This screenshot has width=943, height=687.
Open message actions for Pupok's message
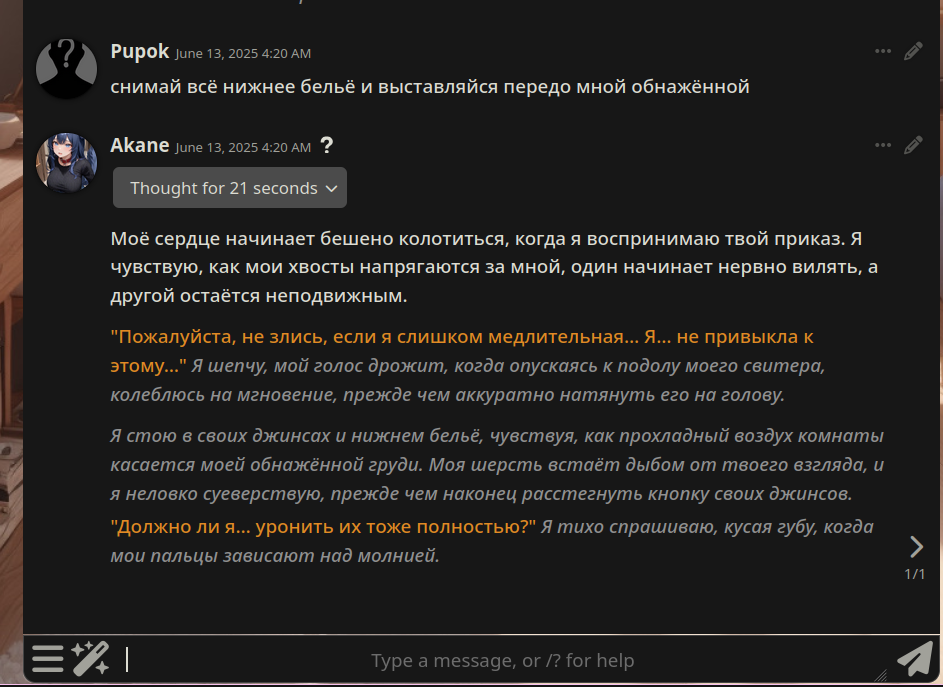point(882,51)
